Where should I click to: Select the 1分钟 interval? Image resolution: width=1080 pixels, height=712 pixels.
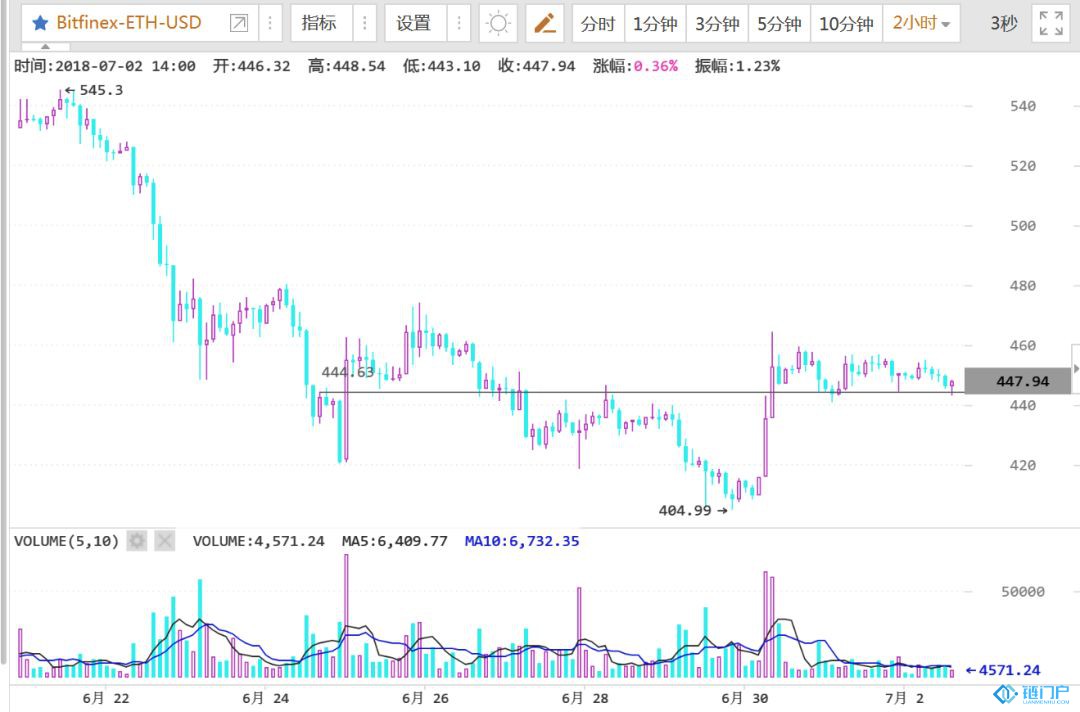(655, 24)
